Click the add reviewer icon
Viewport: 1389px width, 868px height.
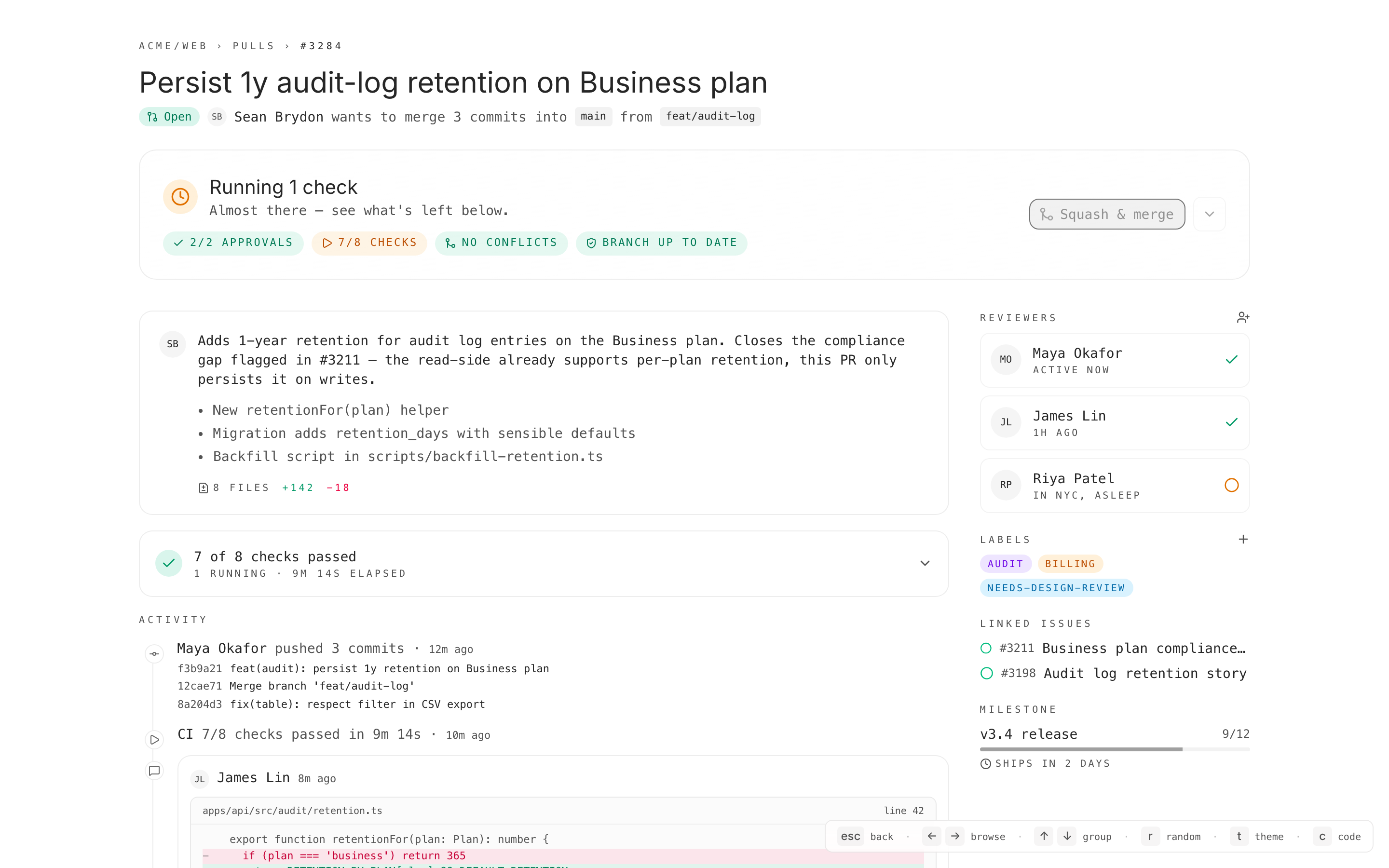coord(1243,317)
